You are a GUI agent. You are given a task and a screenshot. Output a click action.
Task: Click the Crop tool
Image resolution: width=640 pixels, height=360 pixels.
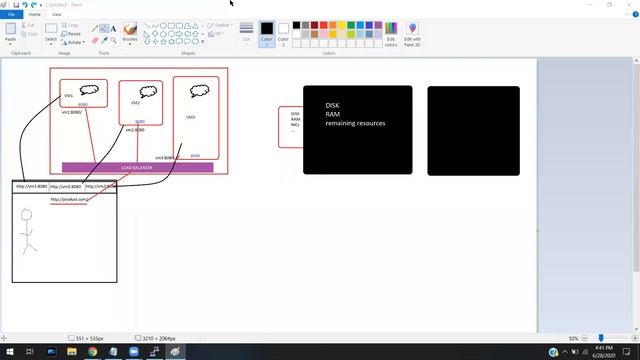coord(70,25)
